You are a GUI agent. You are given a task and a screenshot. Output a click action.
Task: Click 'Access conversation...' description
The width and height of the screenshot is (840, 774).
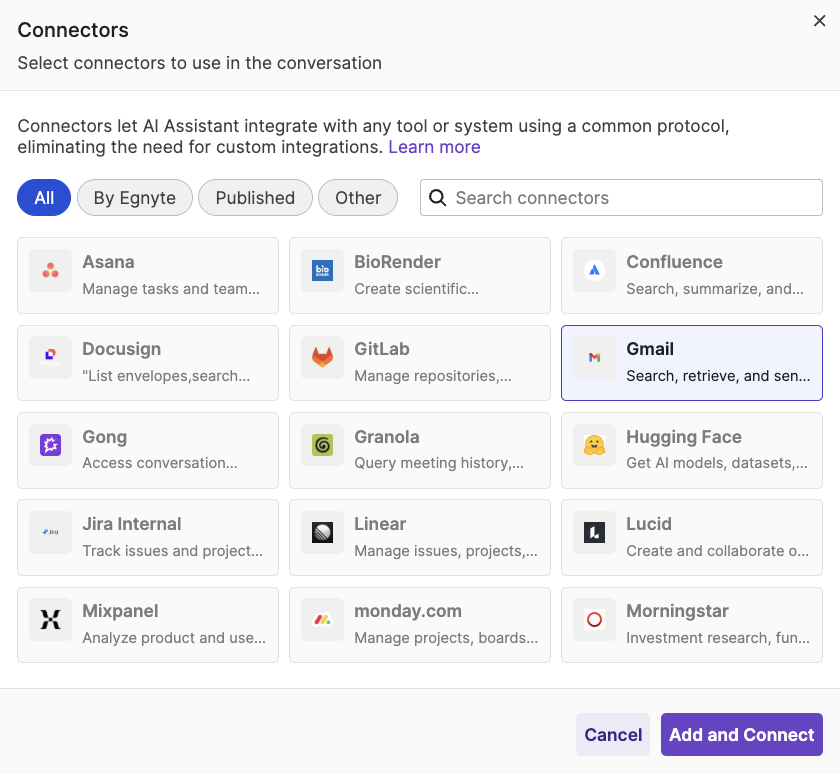click(x=160, y=463)
